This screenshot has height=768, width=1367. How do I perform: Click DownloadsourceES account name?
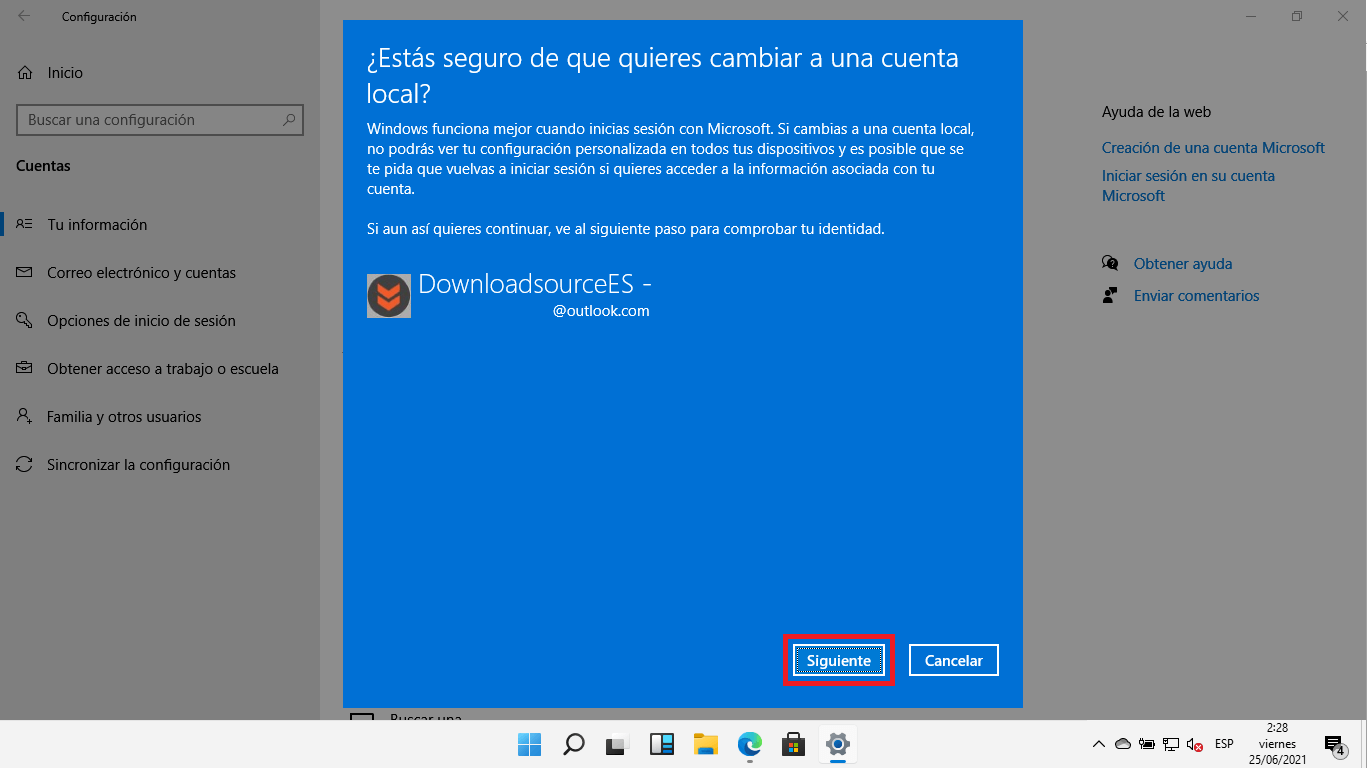click(x=535, y=284)
